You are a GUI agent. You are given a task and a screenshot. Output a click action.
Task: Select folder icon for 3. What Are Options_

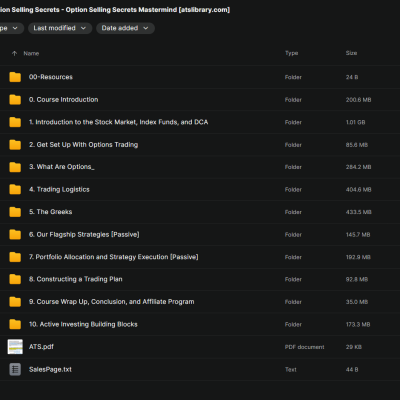coord(15,167)
